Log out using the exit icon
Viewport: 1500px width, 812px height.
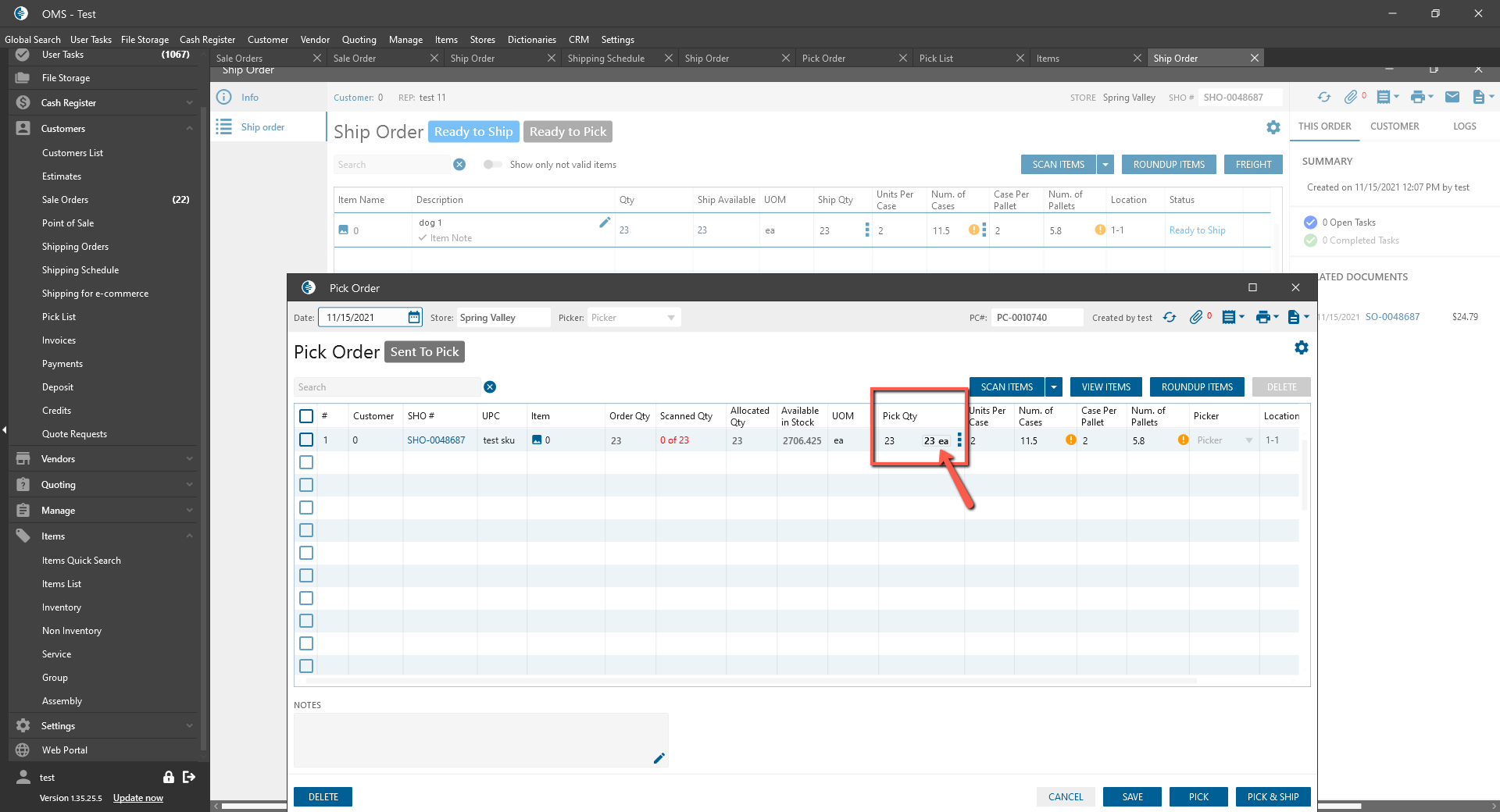pyautogui.click(x=189, y=777)
